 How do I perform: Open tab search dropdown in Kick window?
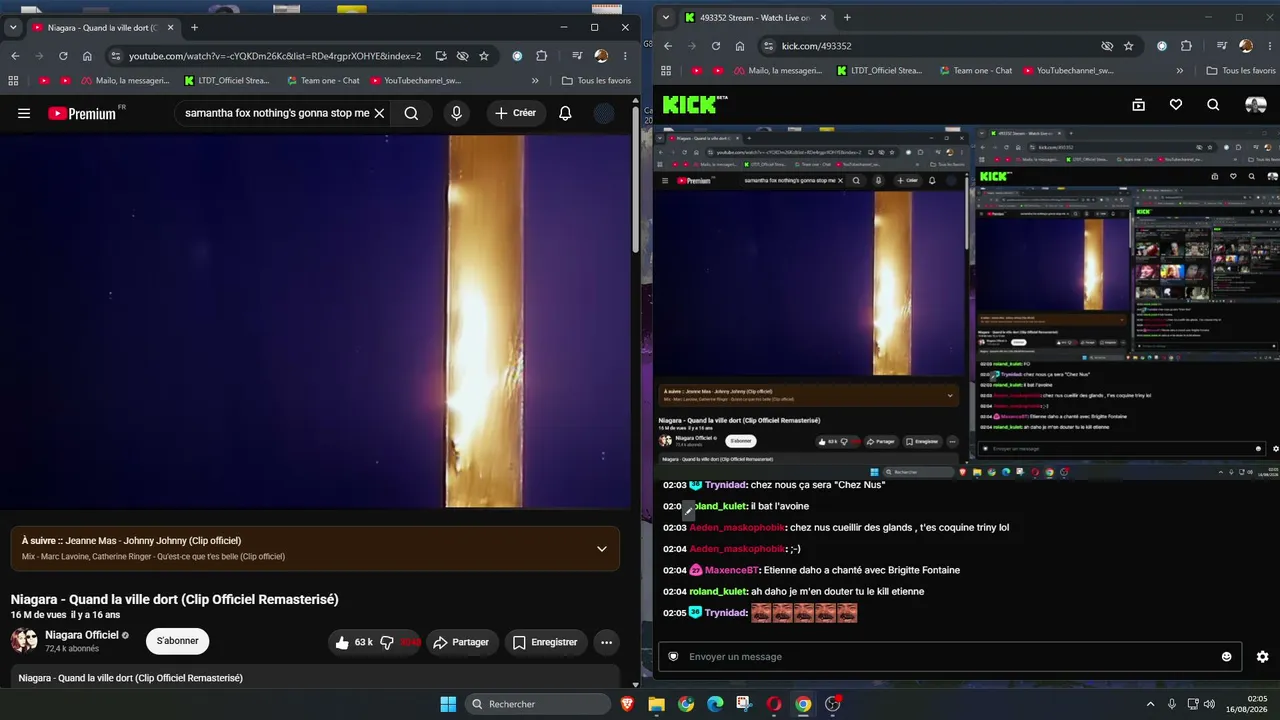(666, 17)
